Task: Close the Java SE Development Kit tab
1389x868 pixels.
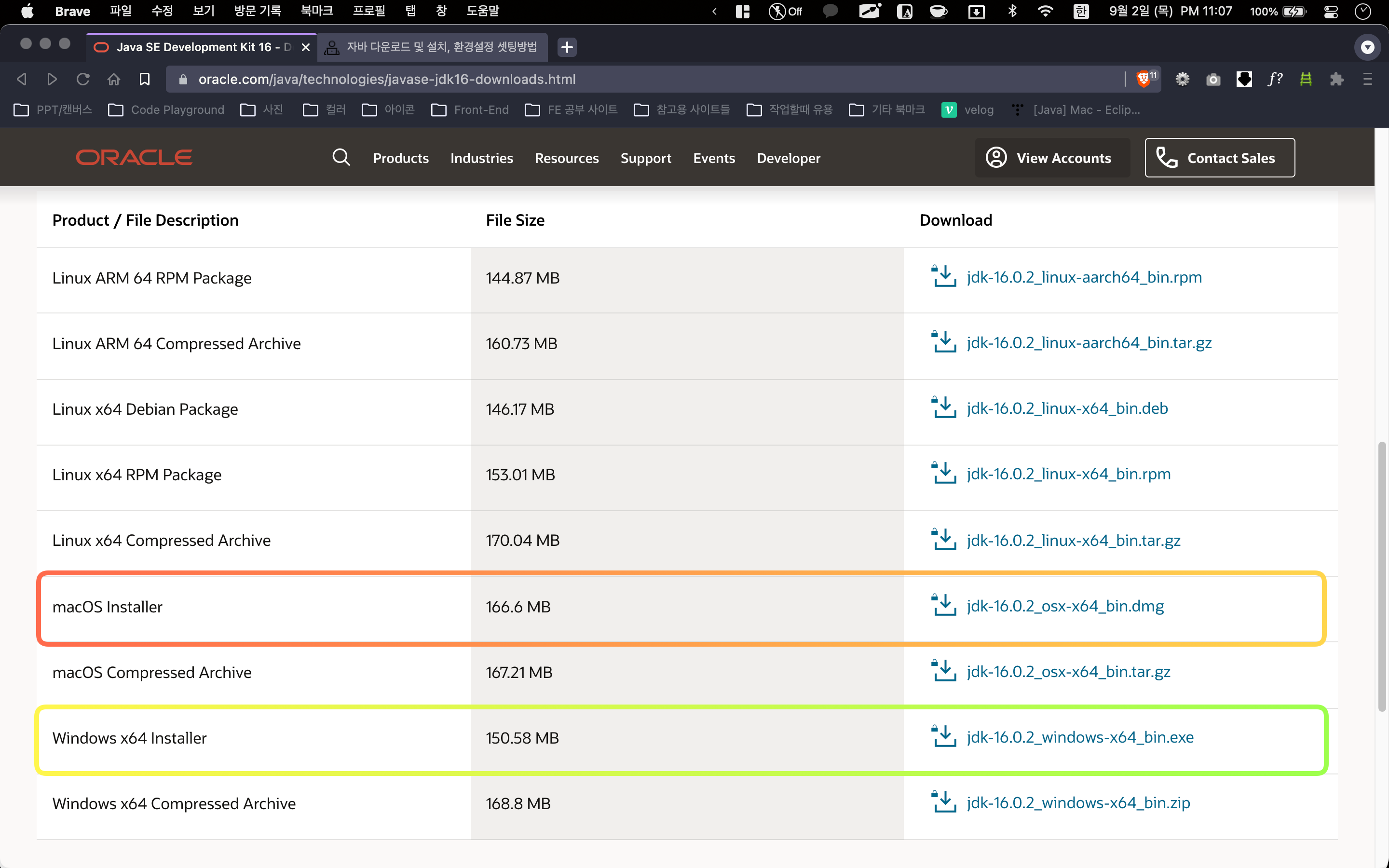Action: click(306, 47)
